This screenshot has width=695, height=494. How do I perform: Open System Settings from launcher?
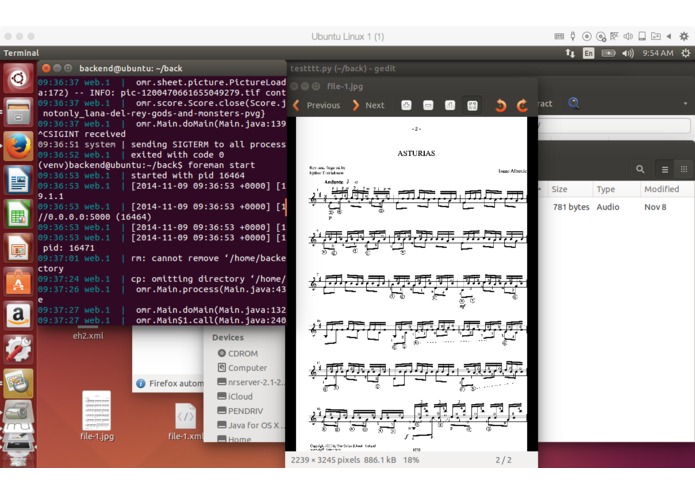point(18,349)
